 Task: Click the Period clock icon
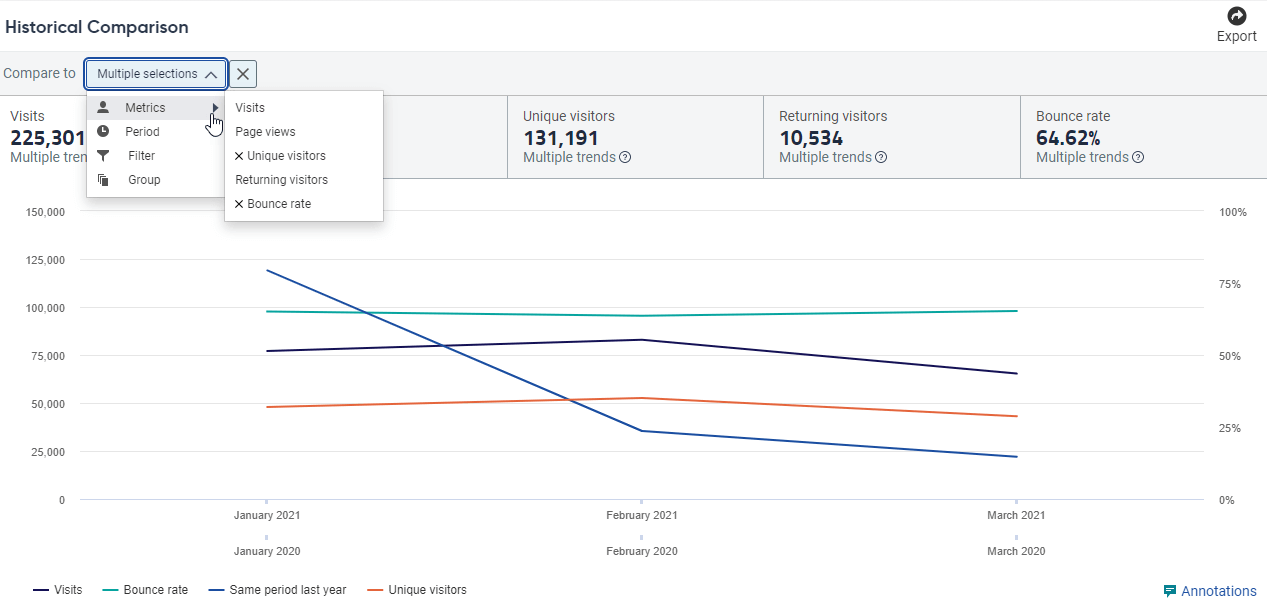(103, 131)
